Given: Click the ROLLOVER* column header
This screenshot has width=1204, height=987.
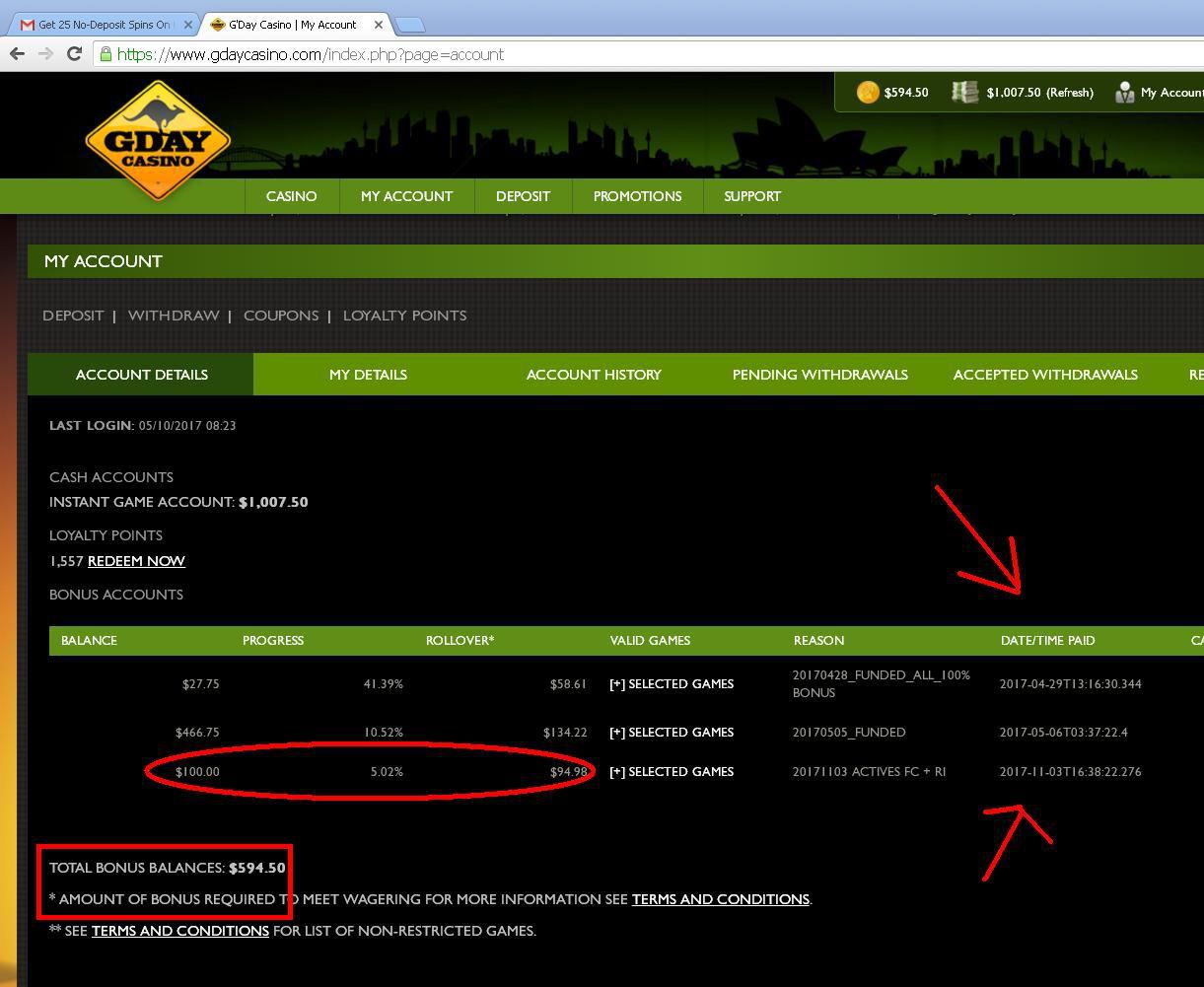Looking at the screenshot, I should pyautogui.click(x=460, y=641).
